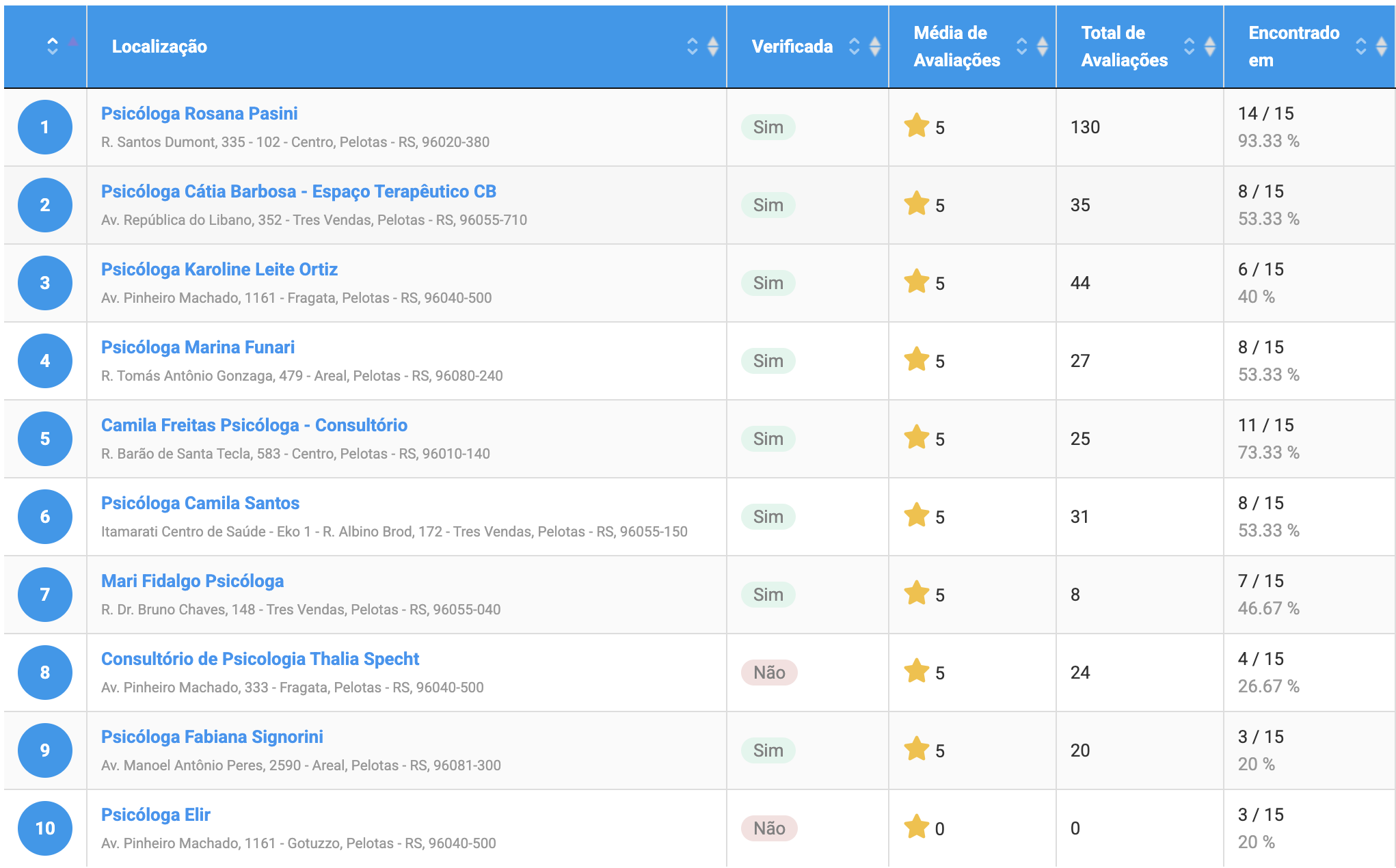Open Psicóloga Cátia Barbosa - Espaço Terapêutico CB

point(299,191)
